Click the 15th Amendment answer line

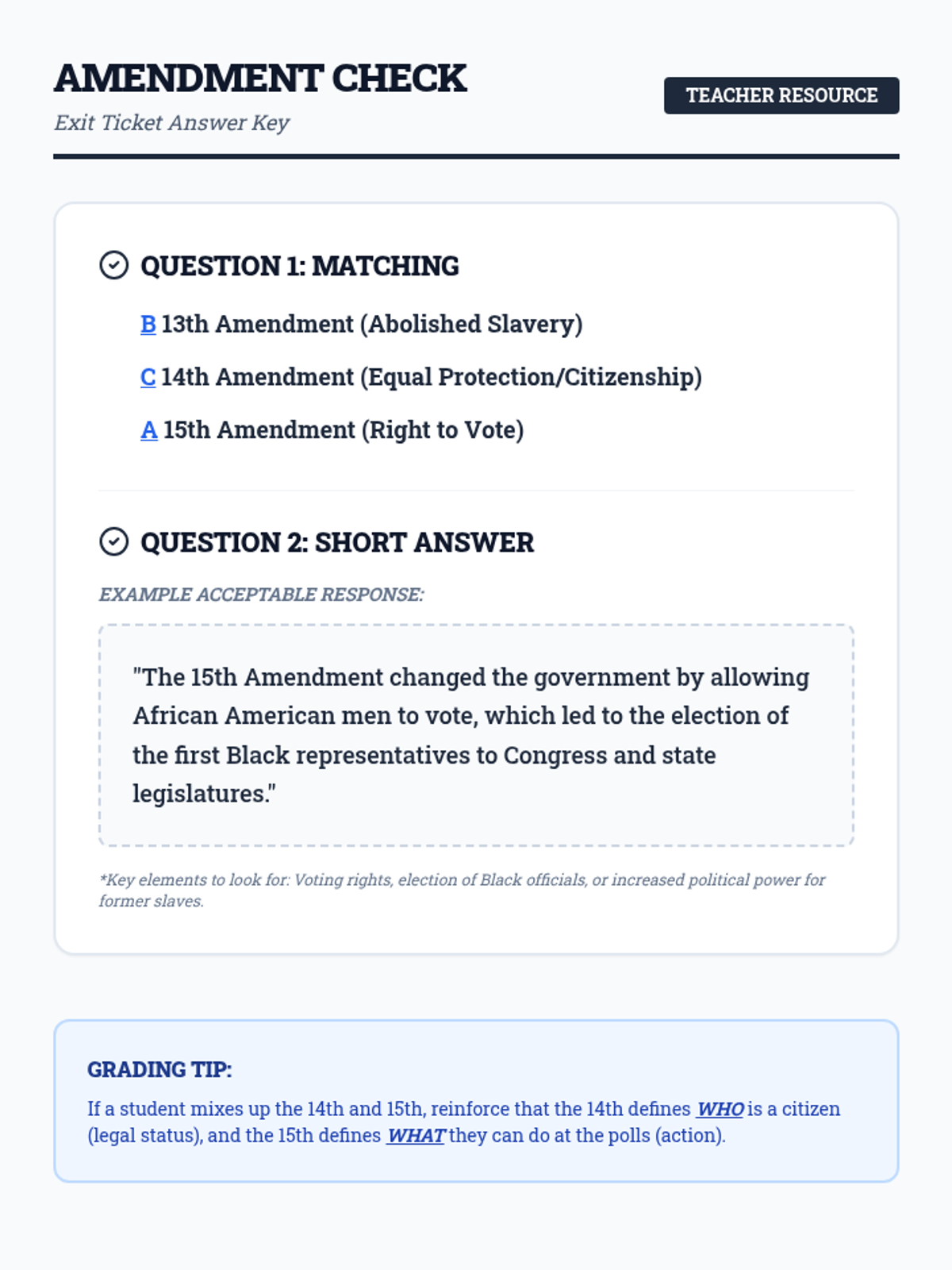click(x=343, y=430)
